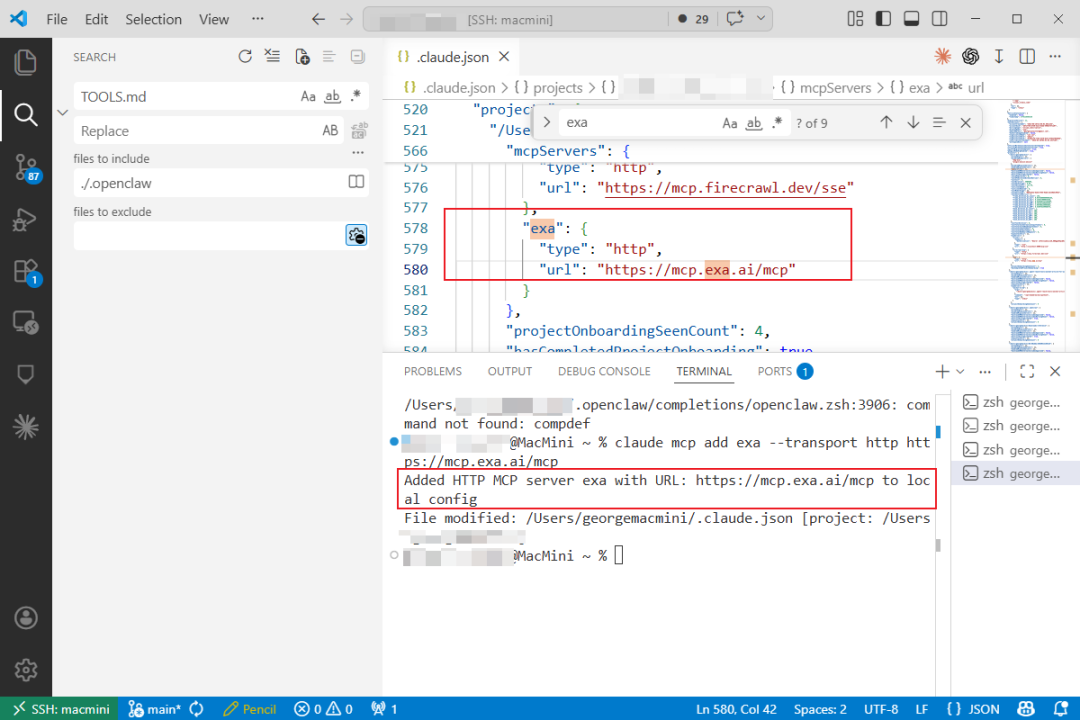Toggle secondary side bar visibility
1080x720 pixels.
(x=939, y=19)
